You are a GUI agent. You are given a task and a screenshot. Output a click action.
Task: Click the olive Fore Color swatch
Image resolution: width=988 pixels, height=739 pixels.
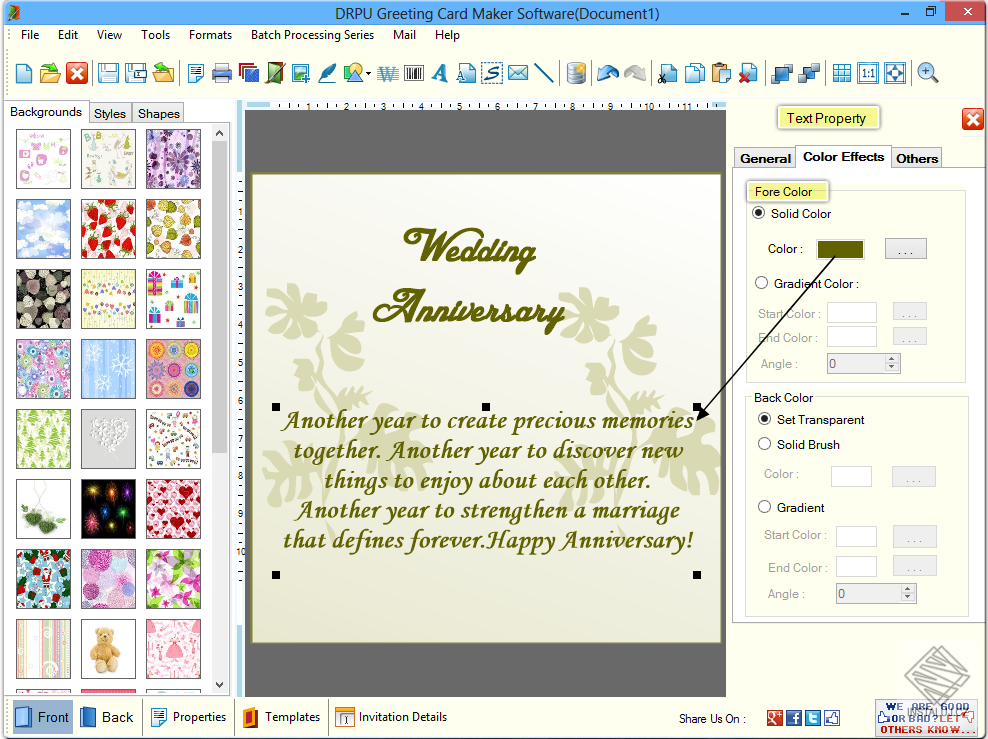(840, 249)
